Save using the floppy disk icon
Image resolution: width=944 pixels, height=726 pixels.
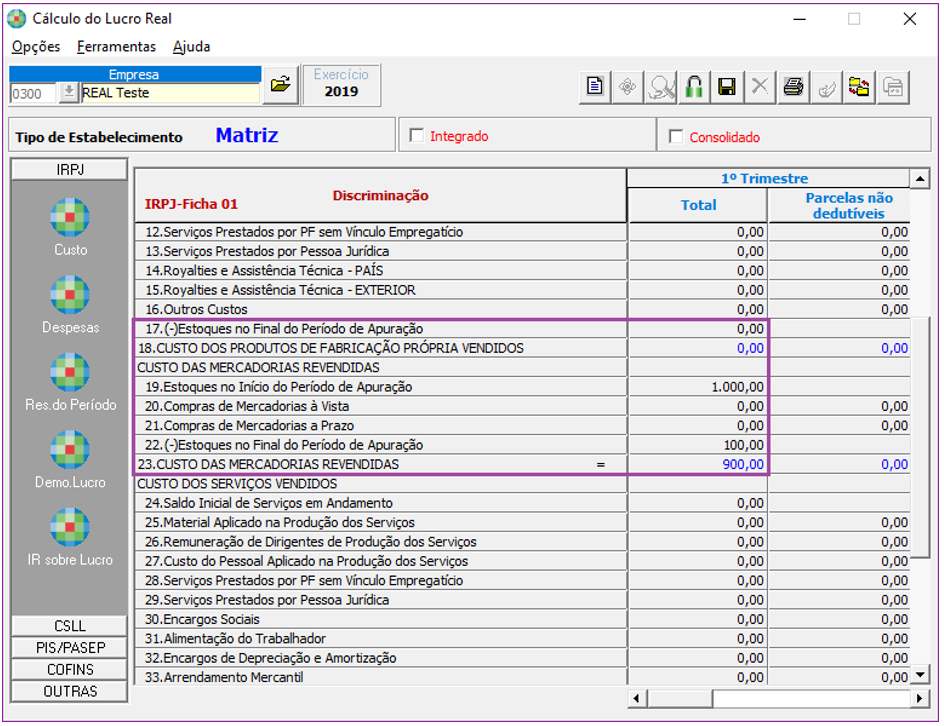point(727,87)
